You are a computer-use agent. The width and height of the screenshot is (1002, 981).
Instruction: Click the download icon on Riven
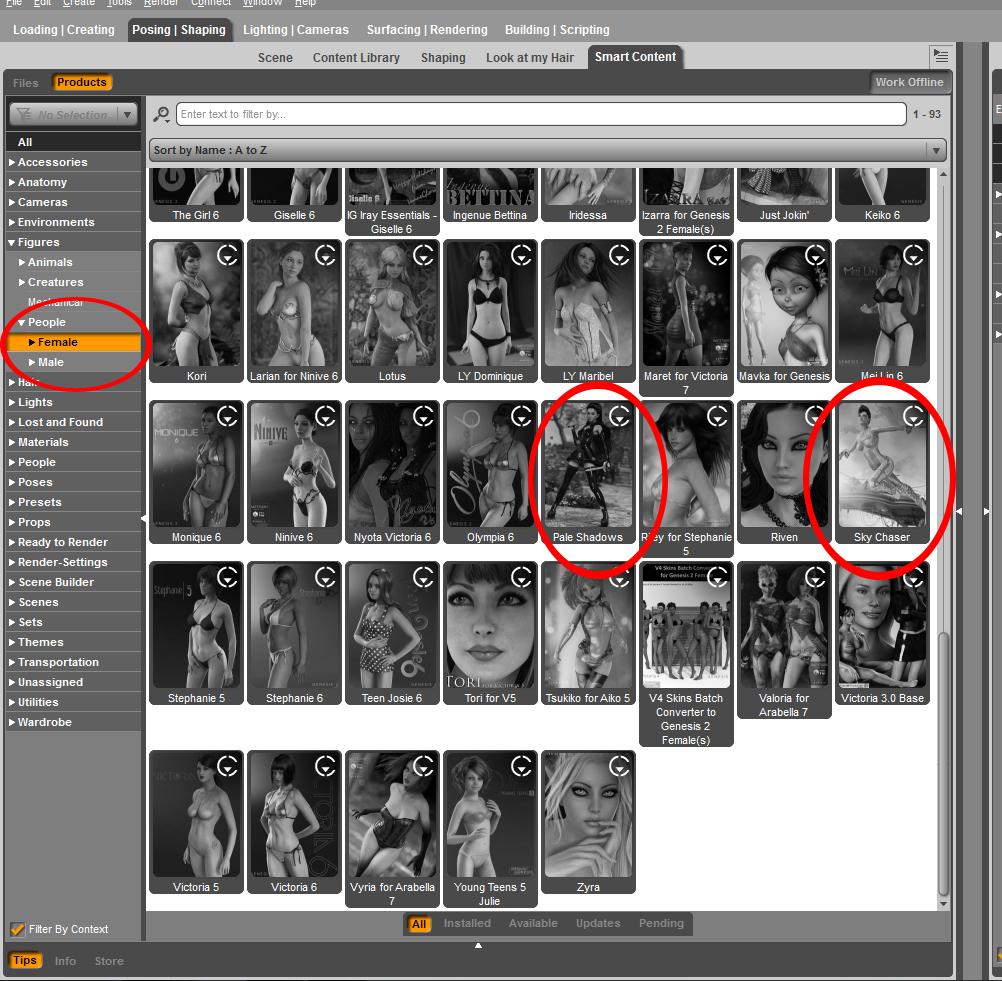pyautogui.click(x=815, y=417)
